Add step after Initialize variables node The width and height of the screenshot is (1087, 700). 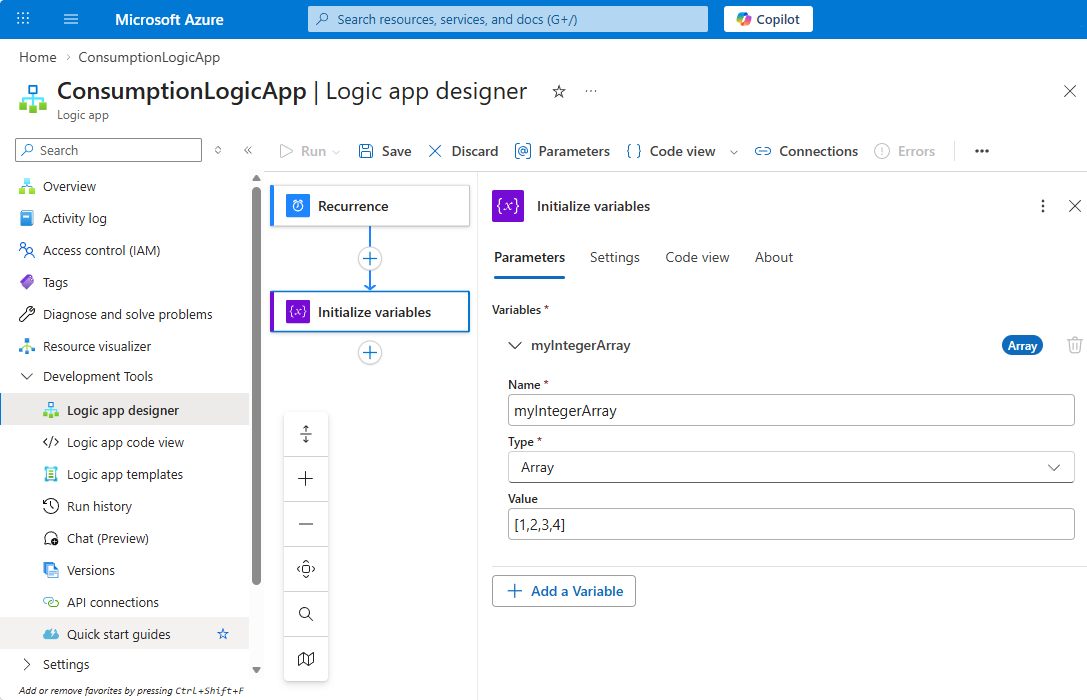[369, 353]
